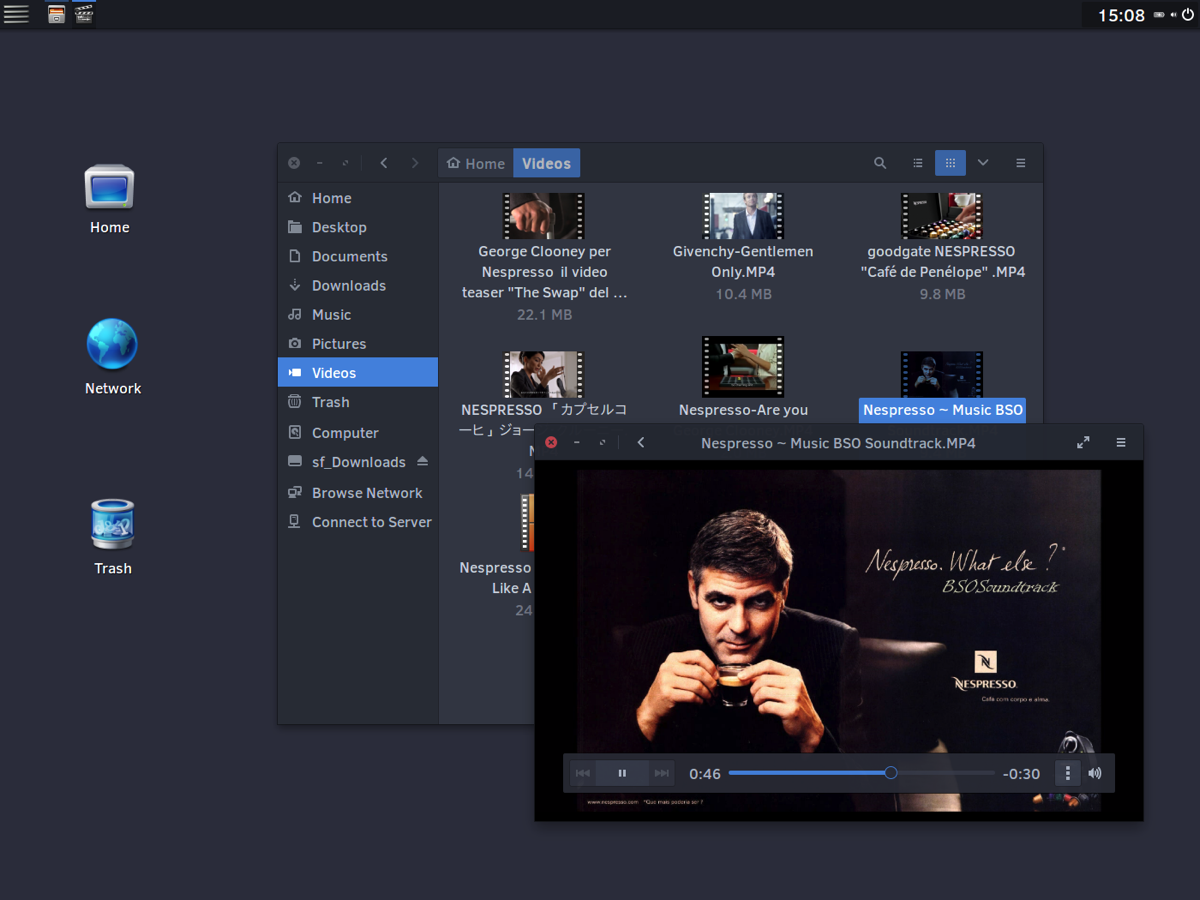Skip to previous track in player

pos(583,773)
